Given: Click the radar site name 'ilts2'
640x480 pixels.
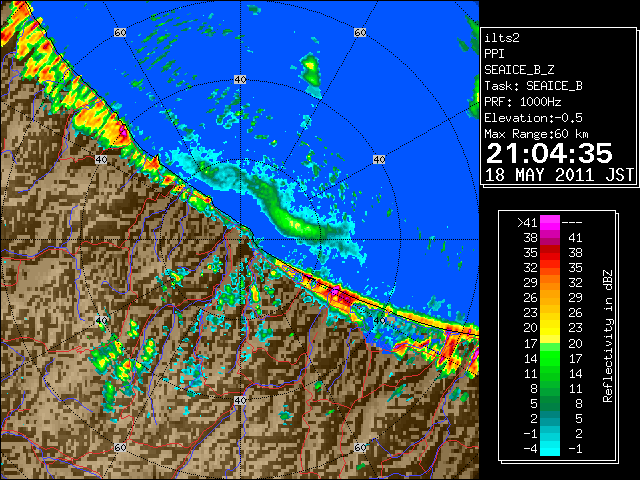Looking at the screenshot, I should click(502, 38).
